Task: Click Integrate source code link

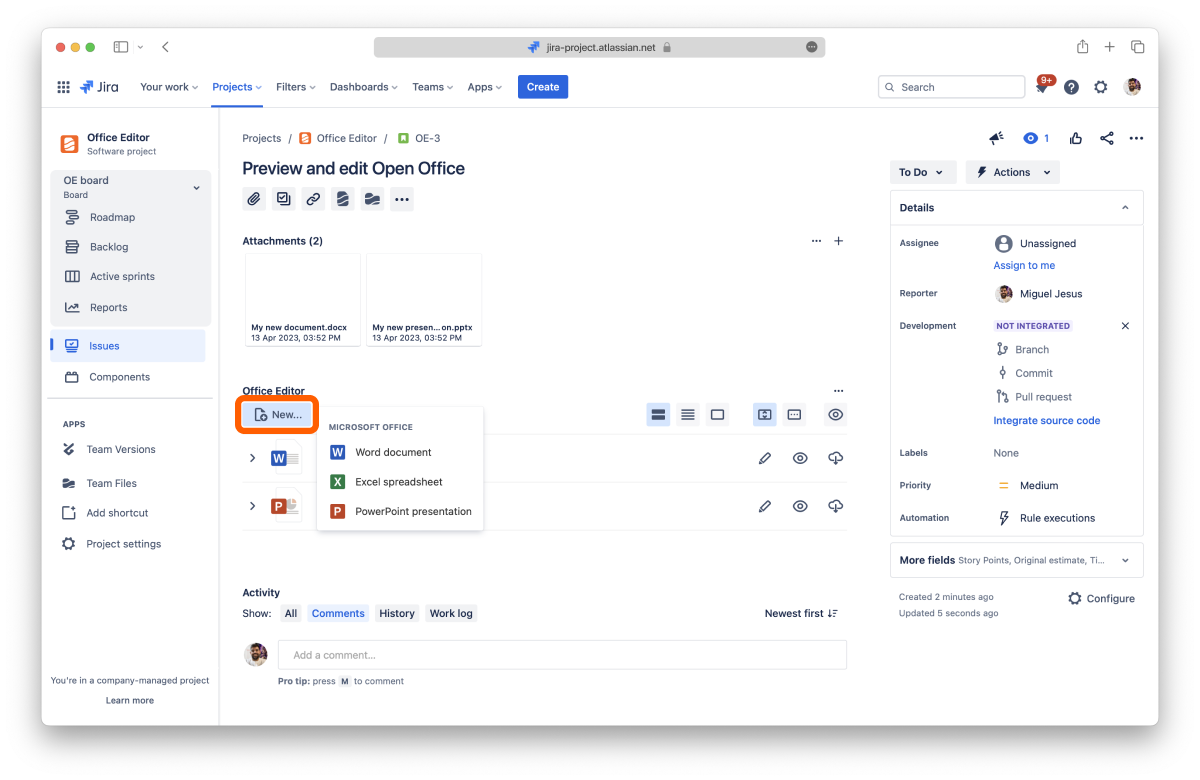Action: [x=1046, y=421]
